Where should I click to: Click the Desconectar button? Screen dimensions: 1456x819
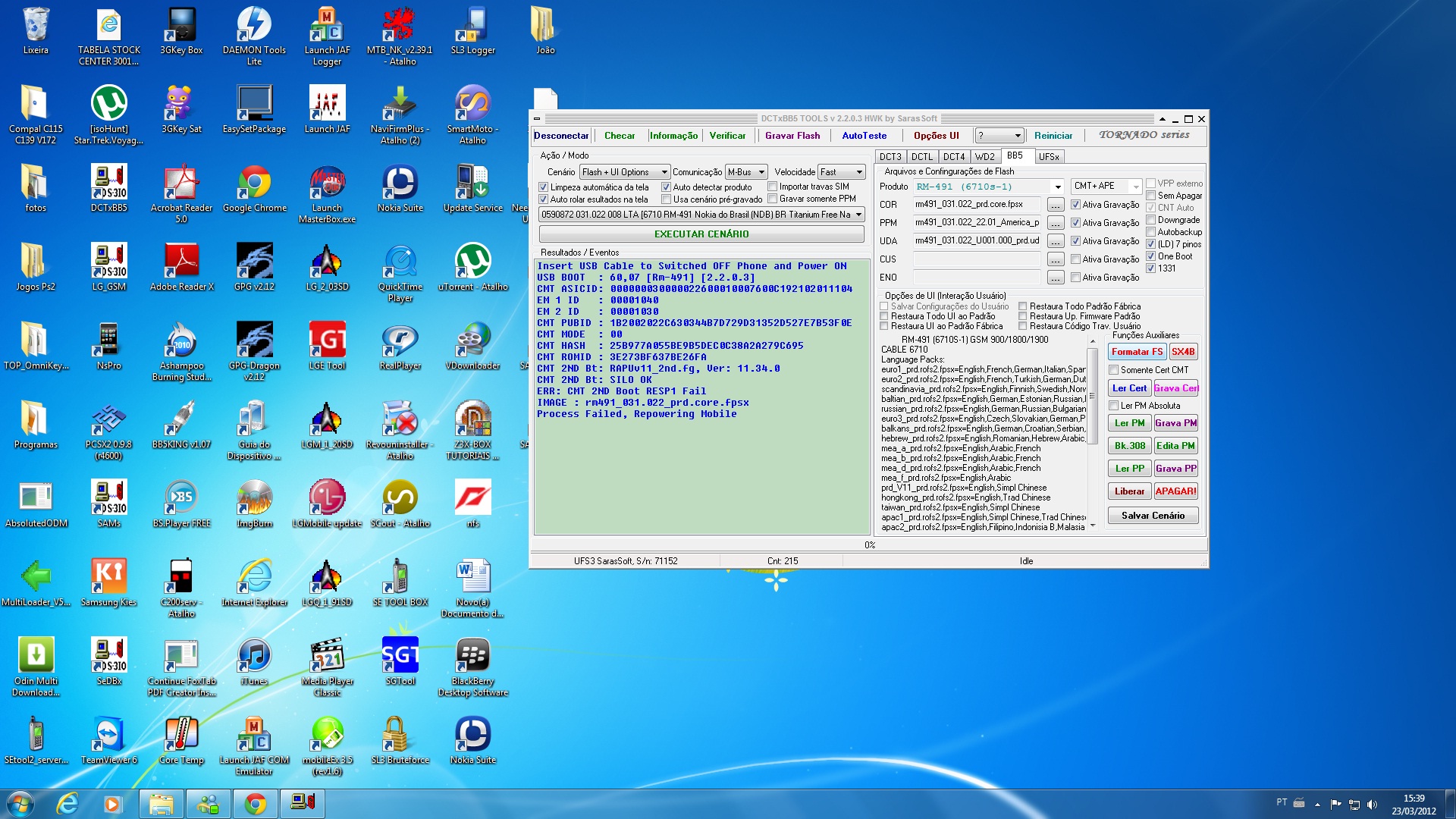click(561, 136)
